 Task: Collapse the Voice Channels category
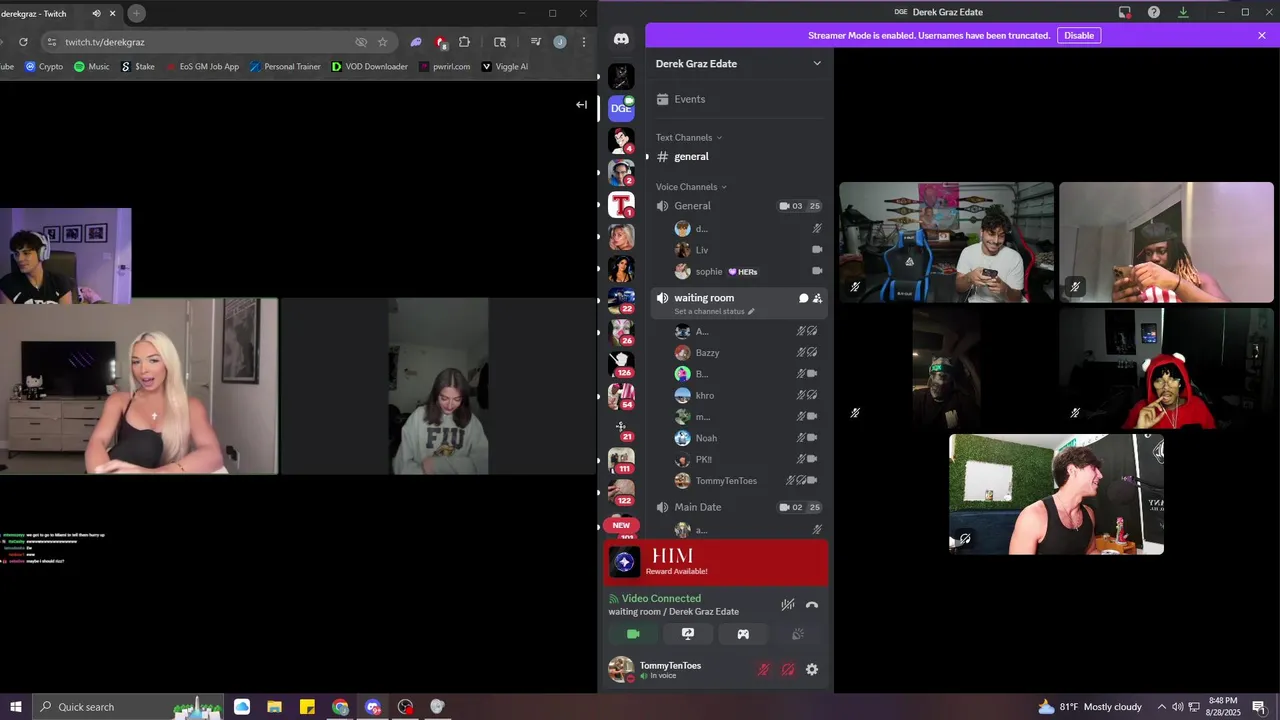pyautogui.click(x=691, y=187)
